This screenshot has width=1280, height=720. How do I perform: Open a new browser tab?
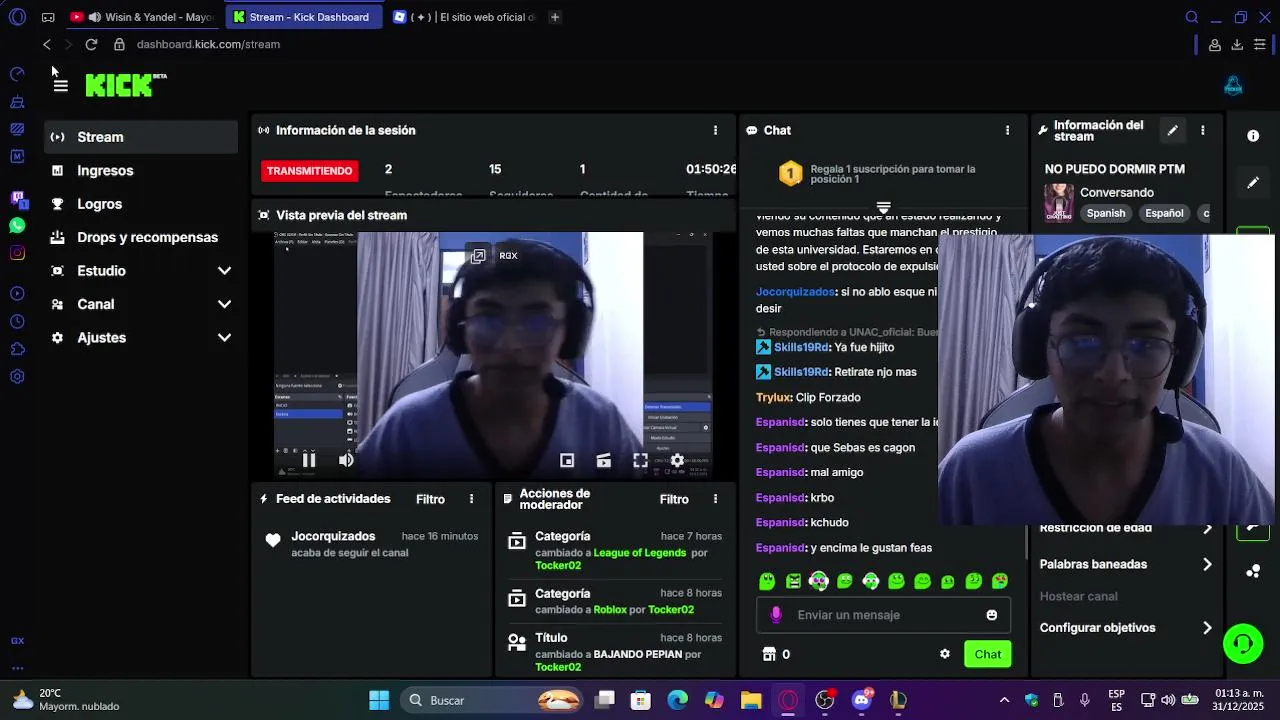coord(555,17)
